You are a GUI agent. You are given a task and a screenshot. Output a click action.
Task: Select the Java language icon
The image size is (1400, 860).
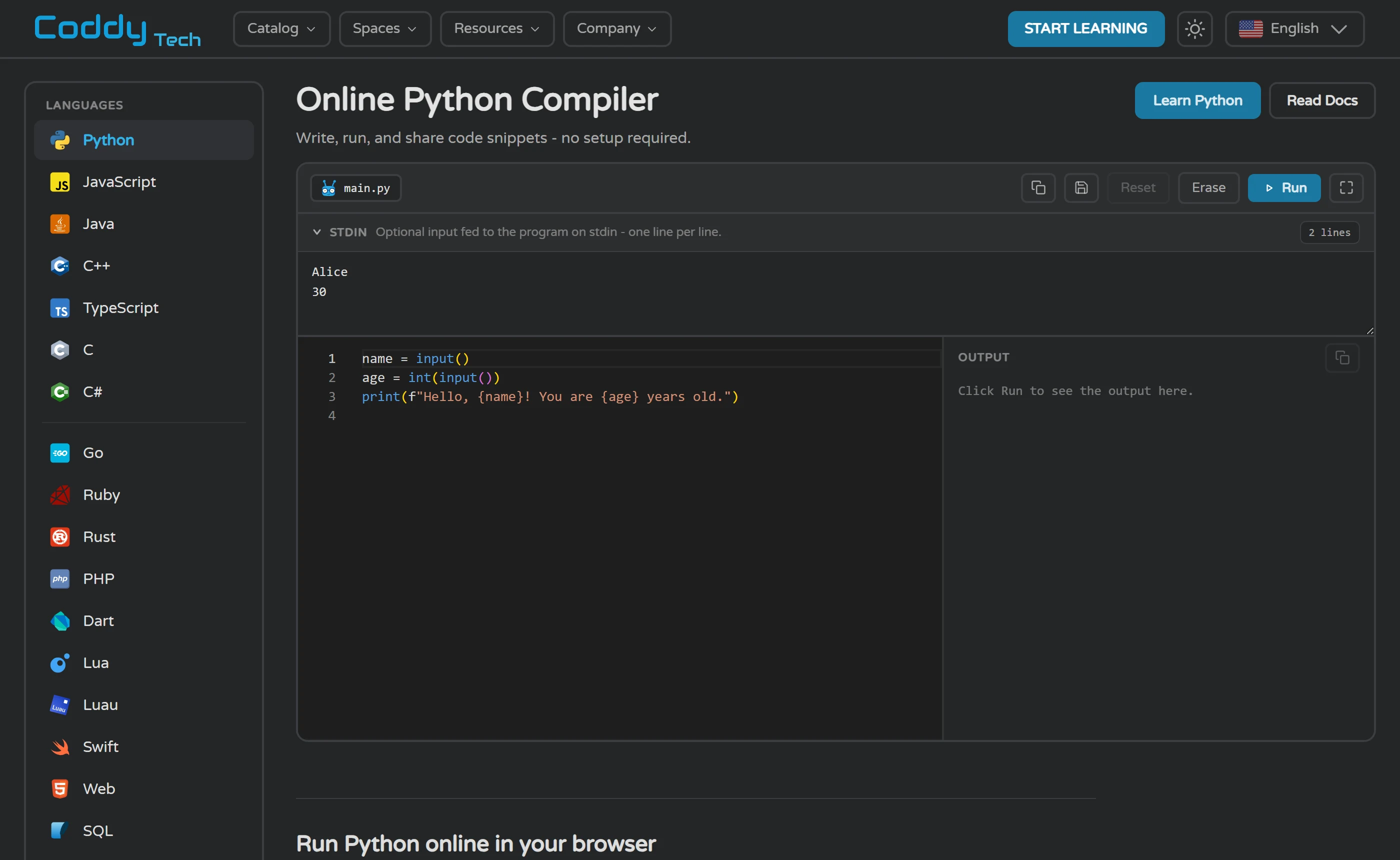click(59, 224)
